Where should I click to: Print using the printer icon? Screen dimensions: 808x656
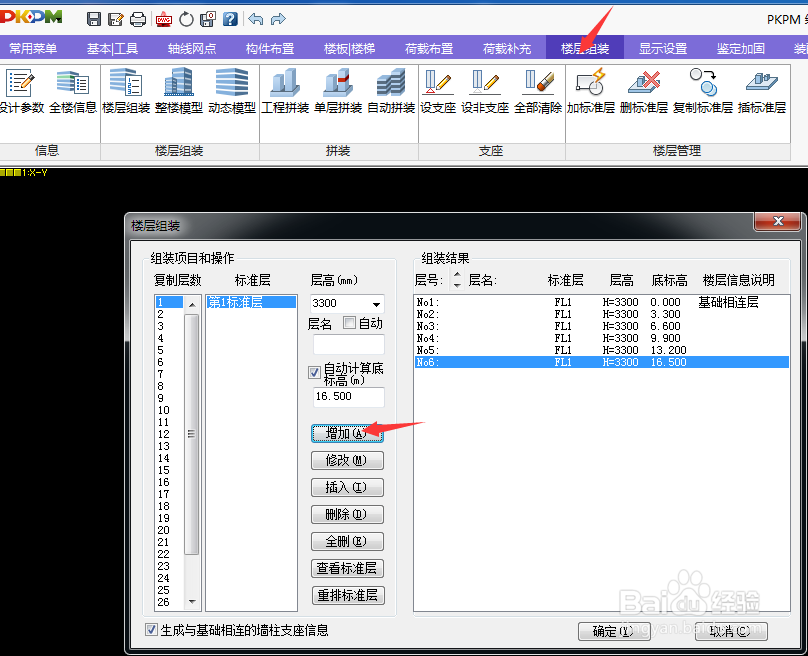138,20
